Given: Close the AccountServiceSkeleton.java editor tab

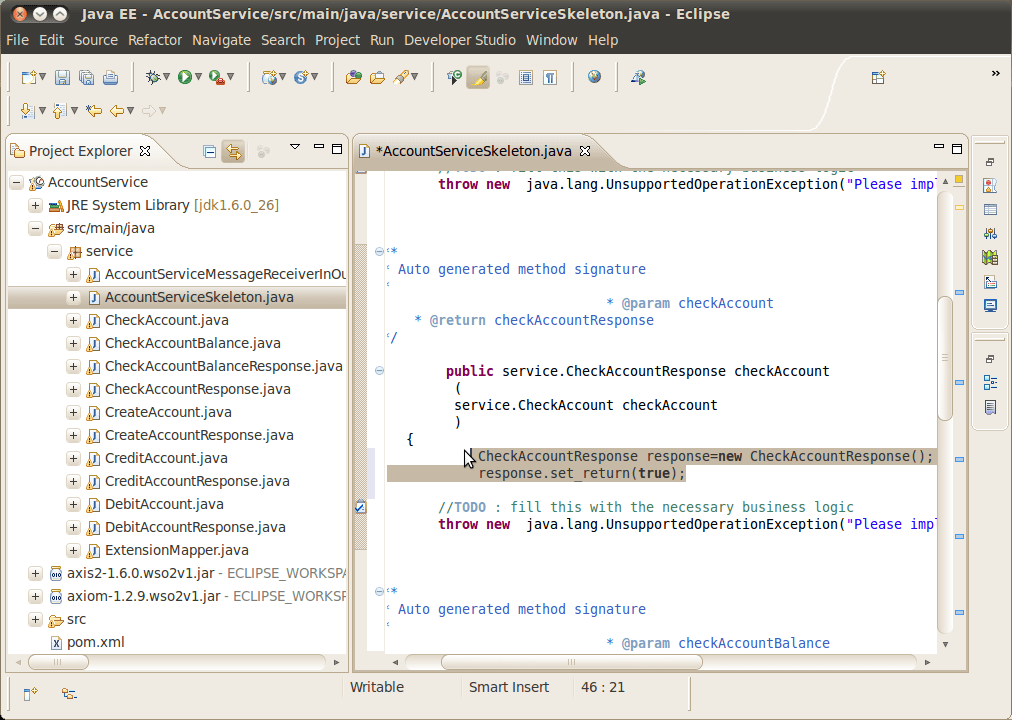Looking at the screenshot, I should click(585, 151).
